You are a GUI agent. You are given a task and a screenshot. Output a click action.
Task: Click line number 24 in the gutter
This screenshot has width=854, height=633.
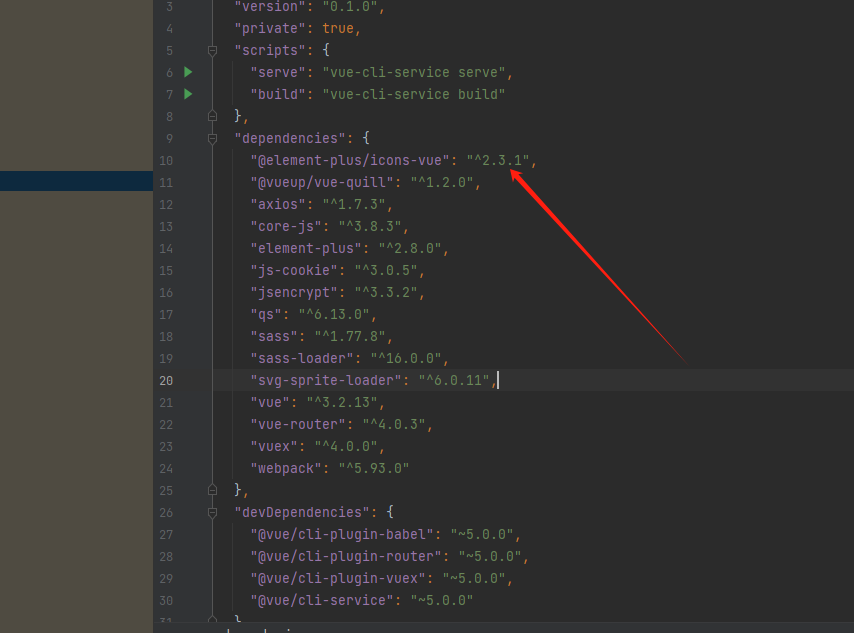tap(166, 468)
